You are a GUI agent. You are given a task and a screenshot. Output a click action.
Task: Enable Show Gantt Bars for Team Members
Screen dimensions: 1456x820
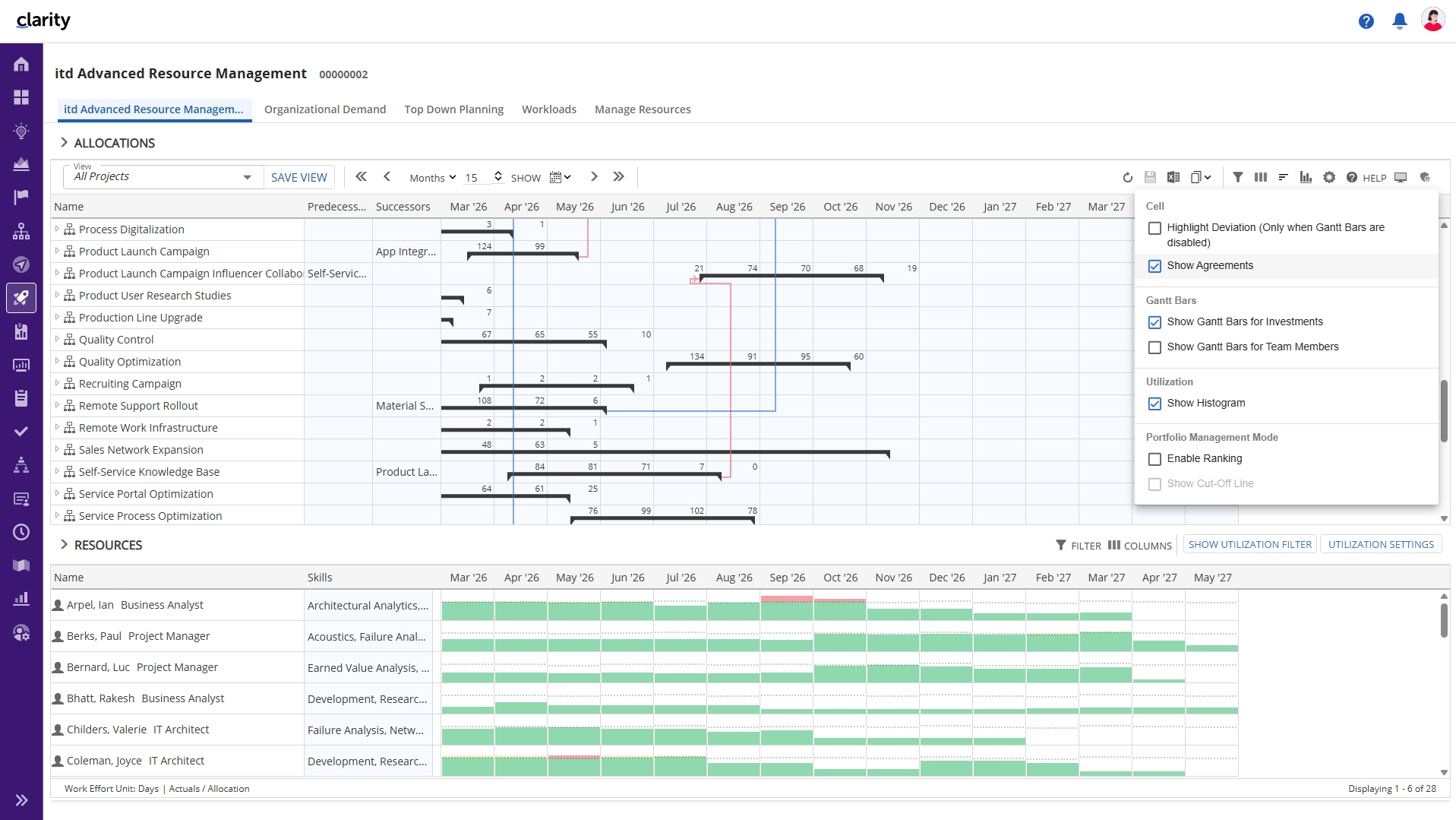(x=1154, y=347)
